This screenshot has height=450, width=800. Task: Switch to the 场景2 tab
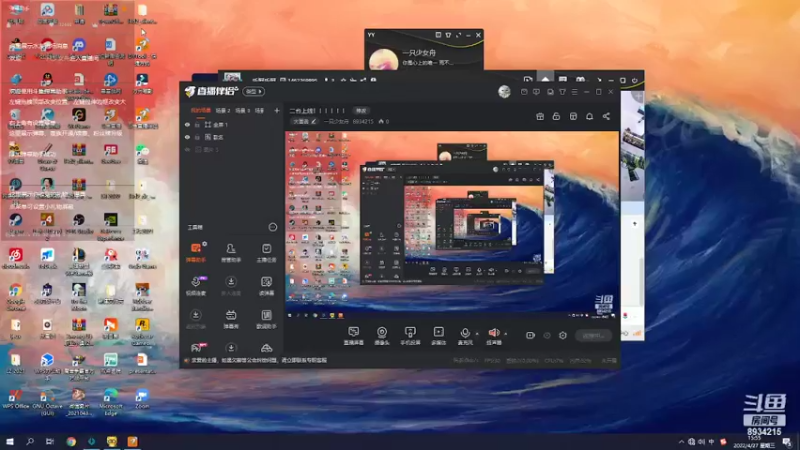223,110
